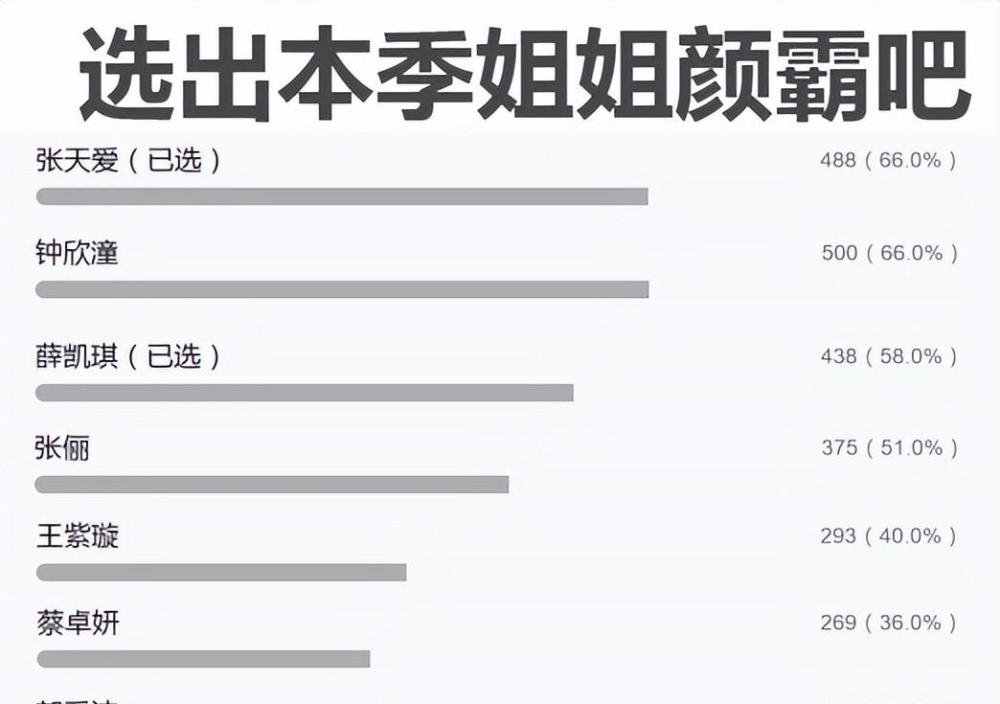Click the 王紫璇 vote progress bar
The height and width of the screenshot is (704, 1000).
tap(221, 573)
